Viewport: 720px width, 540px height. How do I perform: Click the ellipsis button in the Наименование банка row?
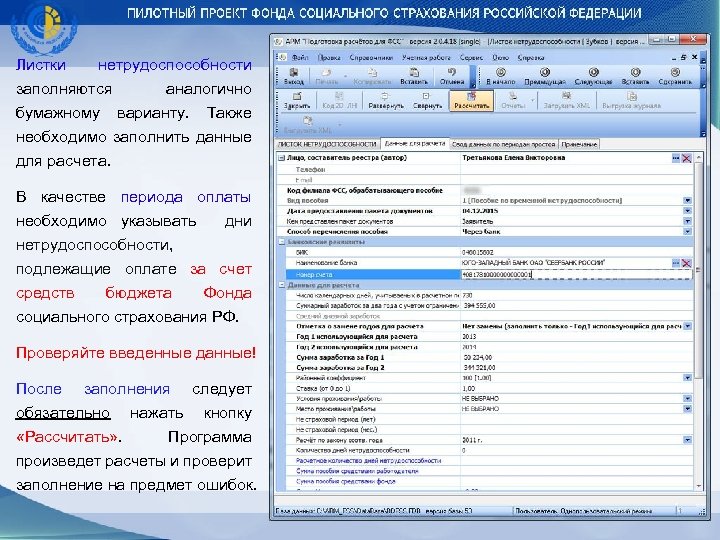(675, 263)
